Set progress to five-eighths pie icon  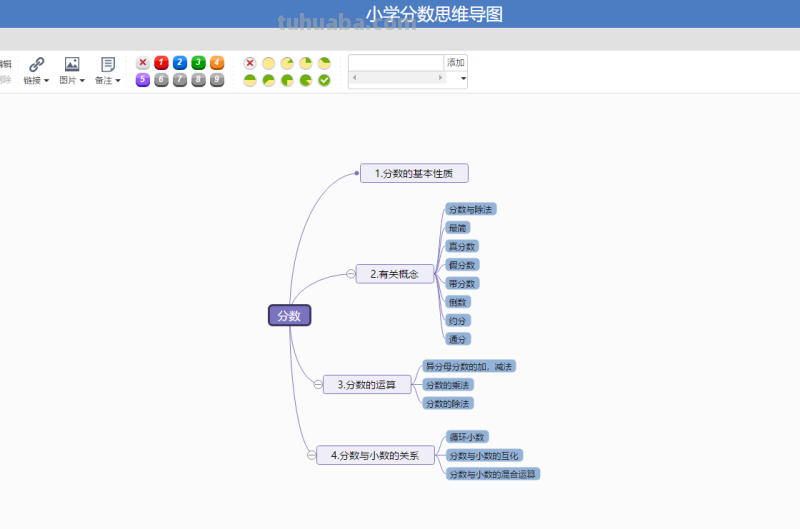tap(268, 80)
